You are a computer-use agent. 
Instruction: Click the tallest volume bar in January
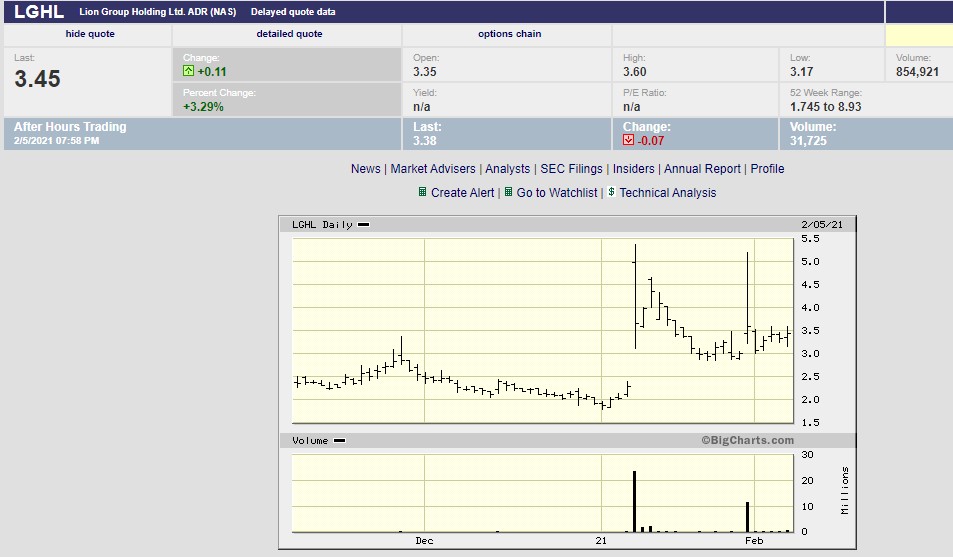point(634,501)
